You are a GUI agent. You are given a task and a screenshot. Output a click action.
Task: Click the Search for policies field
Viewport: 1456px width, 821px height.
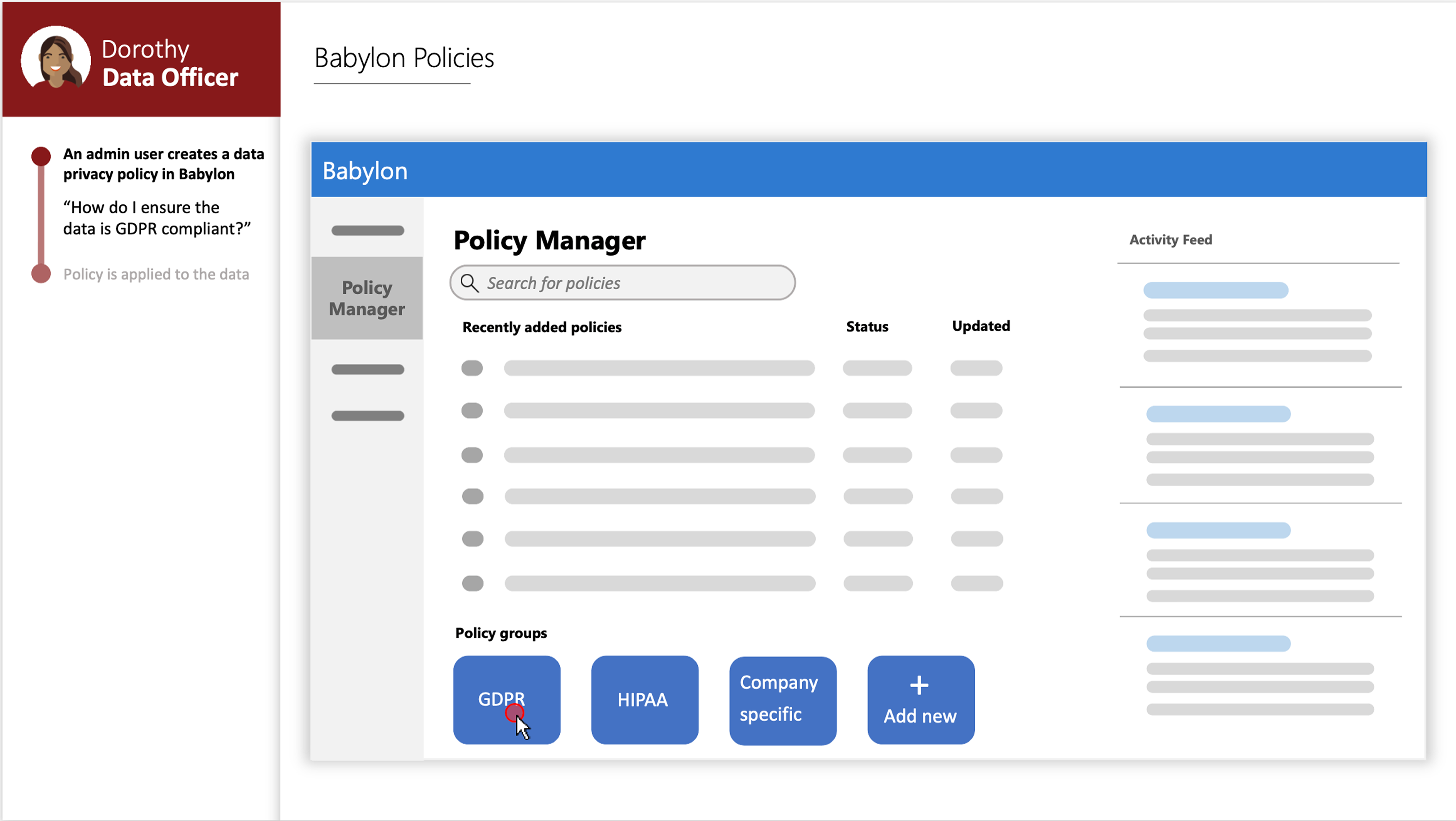click(x=622, y=282)
